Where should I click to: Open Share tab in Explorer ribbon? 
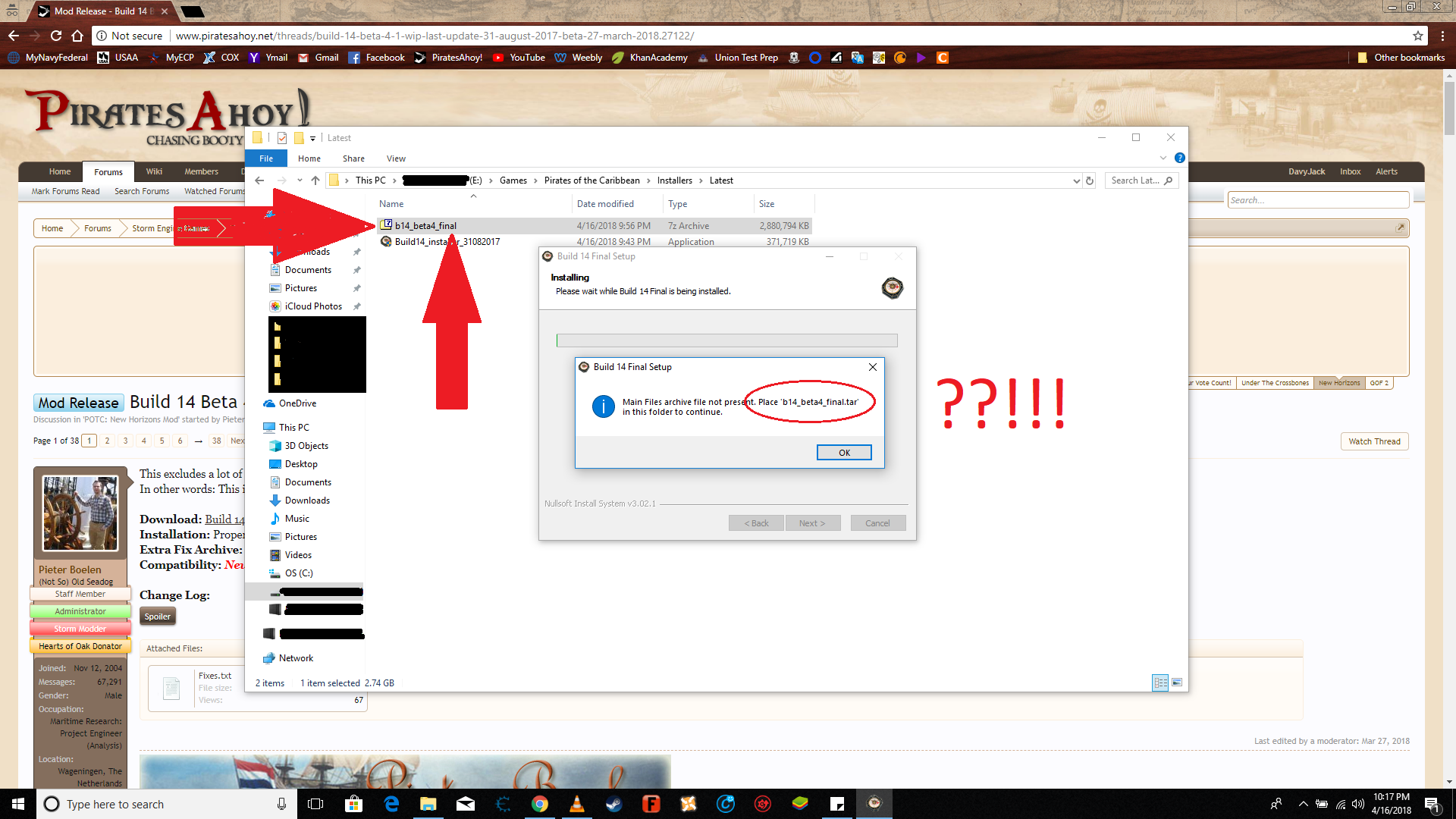pos(353,158)
